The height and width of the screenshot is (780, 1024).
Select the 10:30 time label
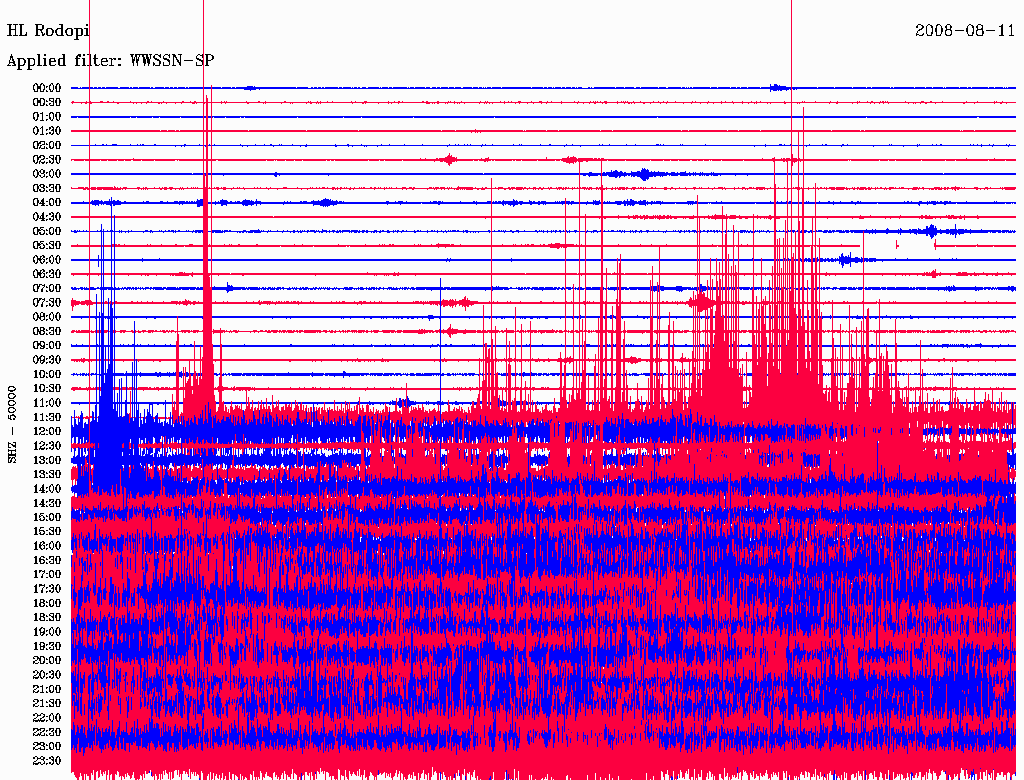click(47, 389)
